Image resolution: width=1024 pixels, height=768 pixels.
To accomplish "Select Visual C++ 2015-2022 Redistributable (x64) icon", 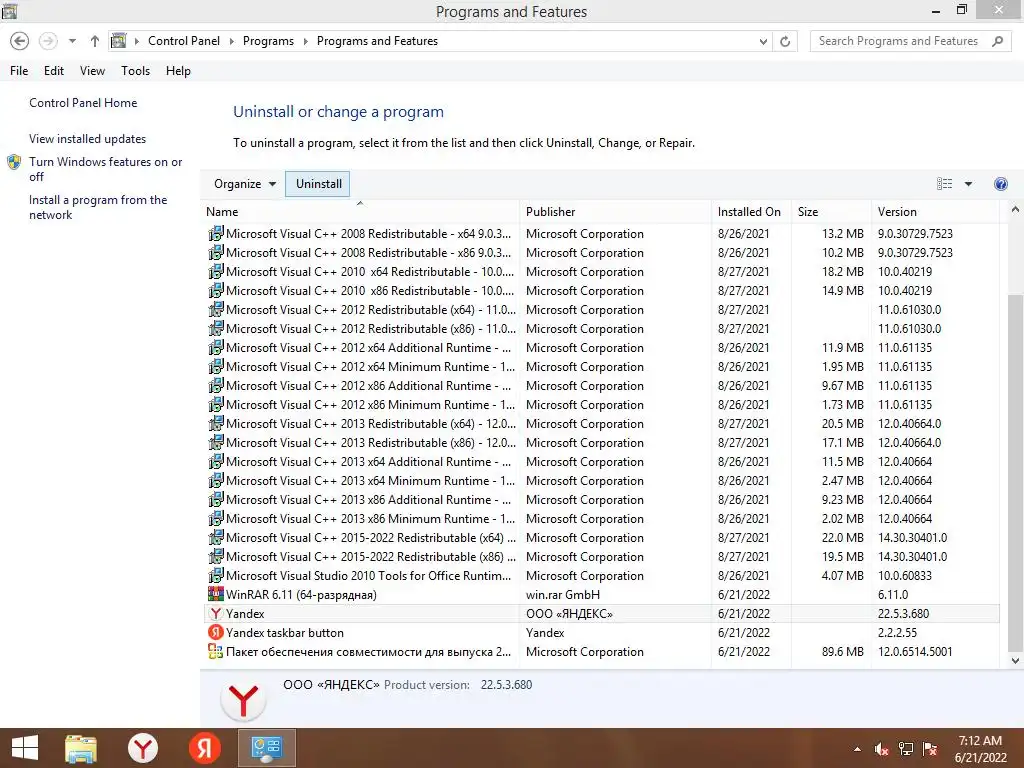I will (x=216, y=537).
